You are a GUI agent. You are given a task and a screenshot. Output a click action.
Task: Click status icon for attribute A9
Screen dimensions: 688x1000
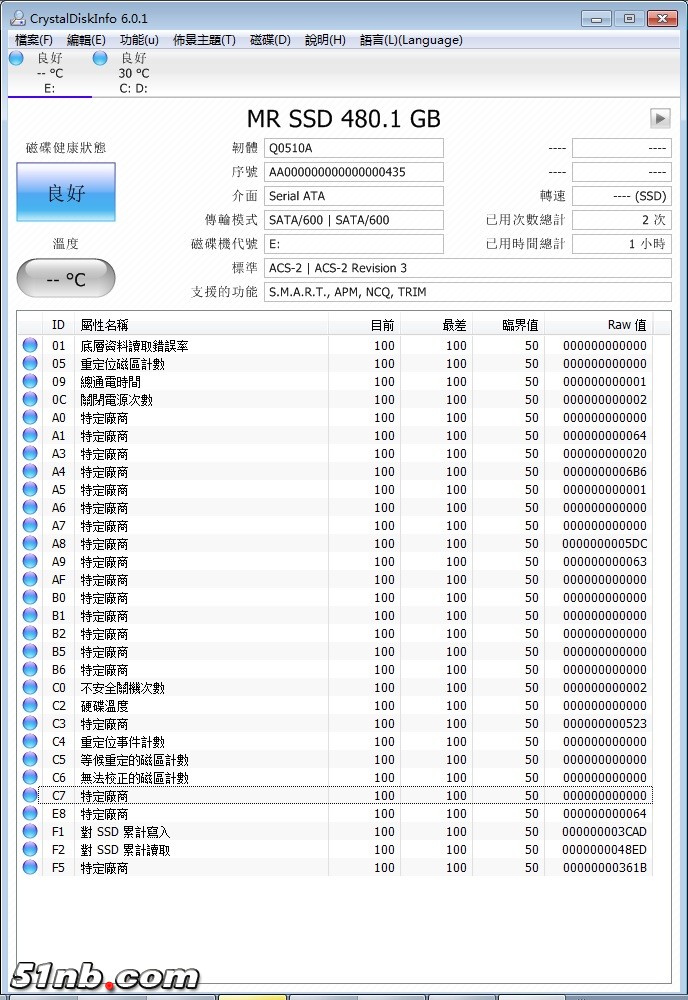[30, 561]
